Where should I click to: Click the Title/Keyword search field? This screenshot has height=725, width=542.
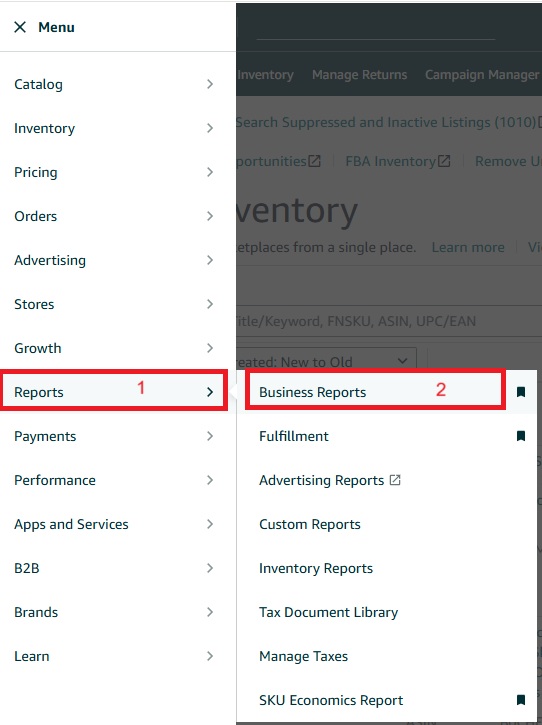[x=388, y=321]
